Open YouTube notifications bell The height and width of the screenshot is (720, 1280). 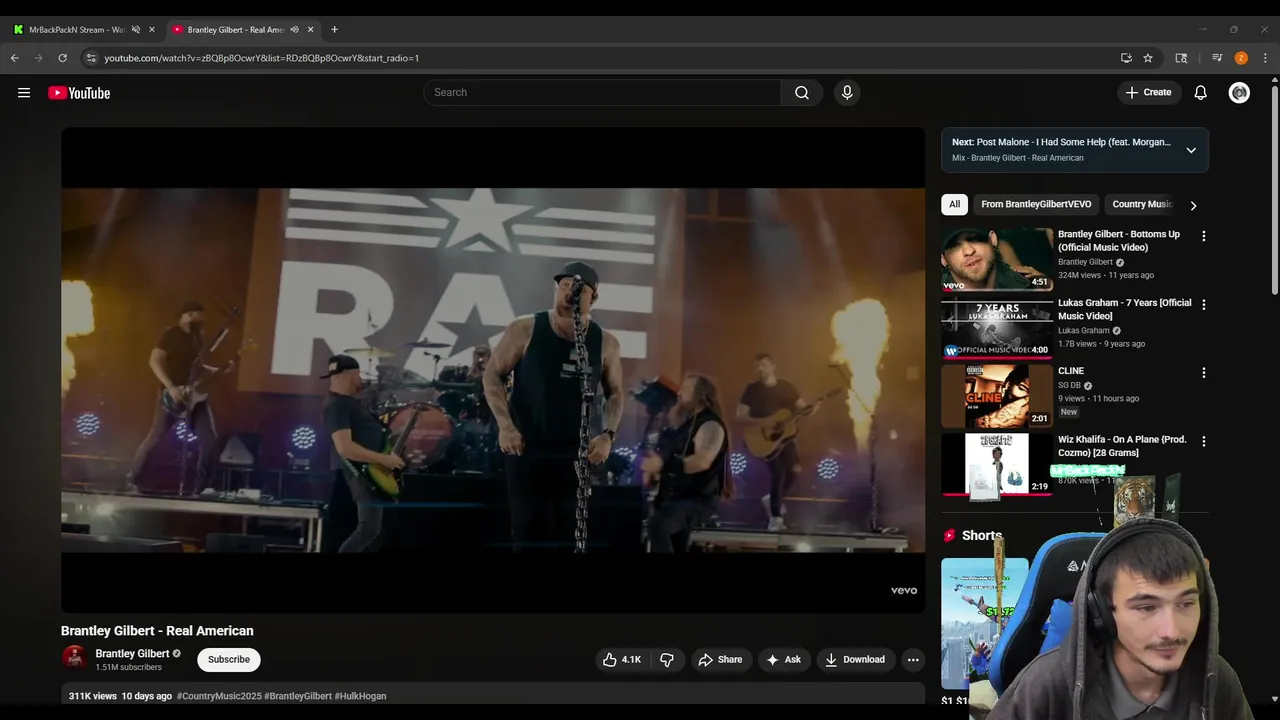[x=1200, y=92]
